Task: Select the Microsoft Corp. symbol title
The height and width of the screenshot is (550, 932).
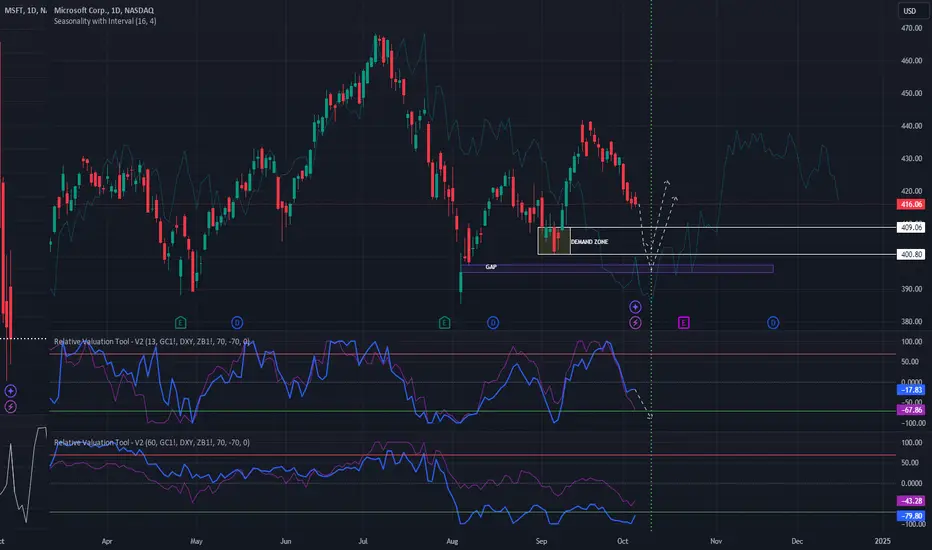Action: (103, 10)
